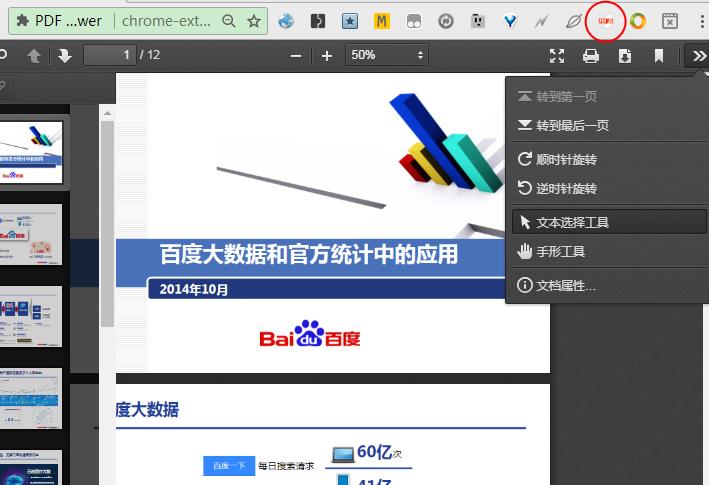Switch to presentation fullscreen mode
This screenshot has width=709, height=485.
pyautogui.click(x=557, y=56)
